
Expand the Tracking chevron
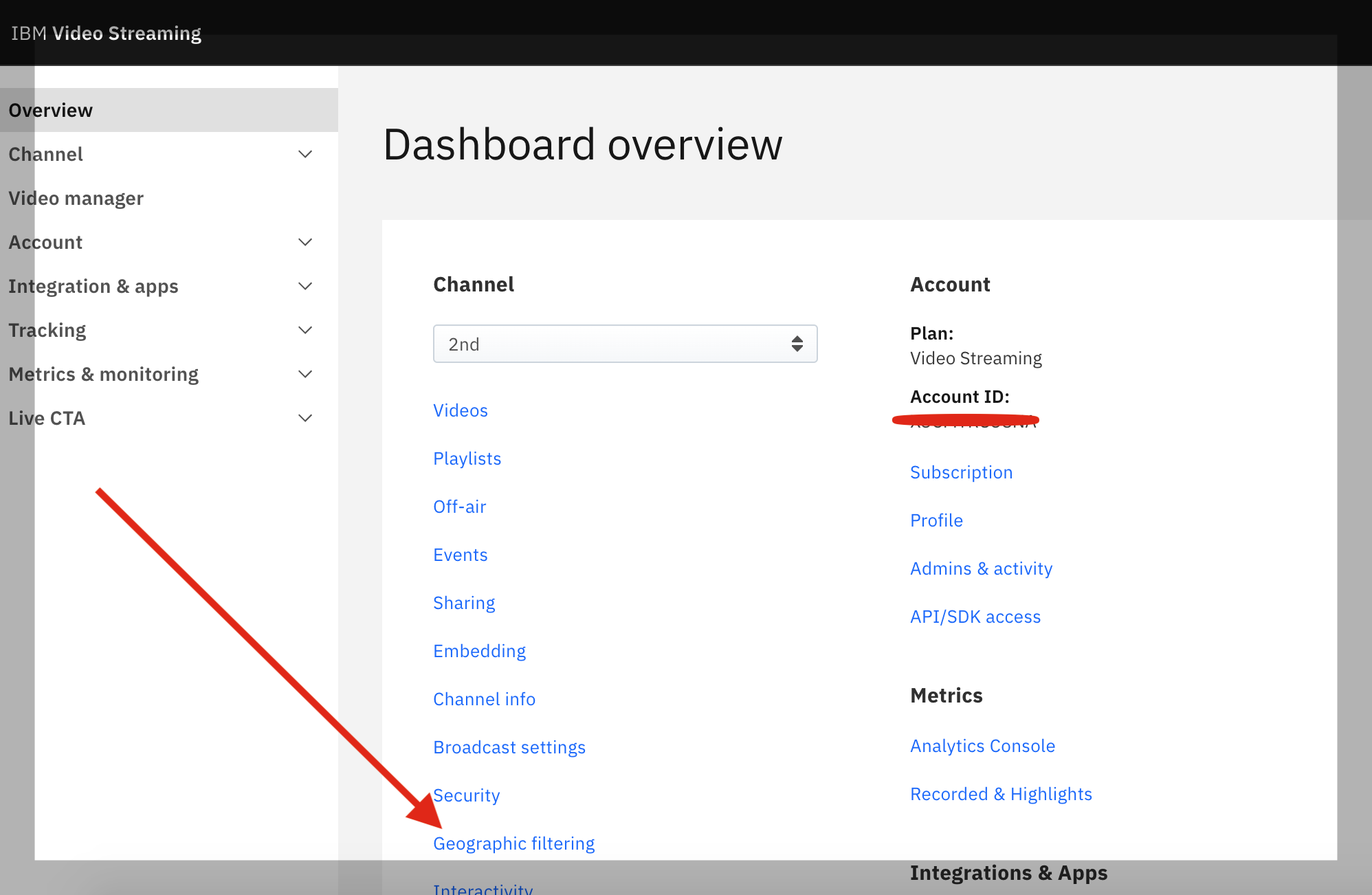305,330
